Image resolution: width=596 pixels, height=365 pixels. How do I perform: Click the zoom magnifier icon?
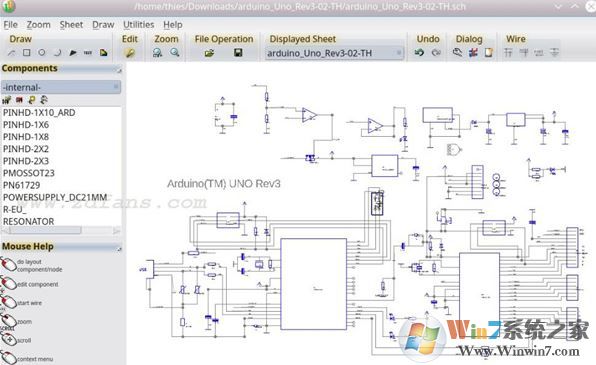pos(175,52)
